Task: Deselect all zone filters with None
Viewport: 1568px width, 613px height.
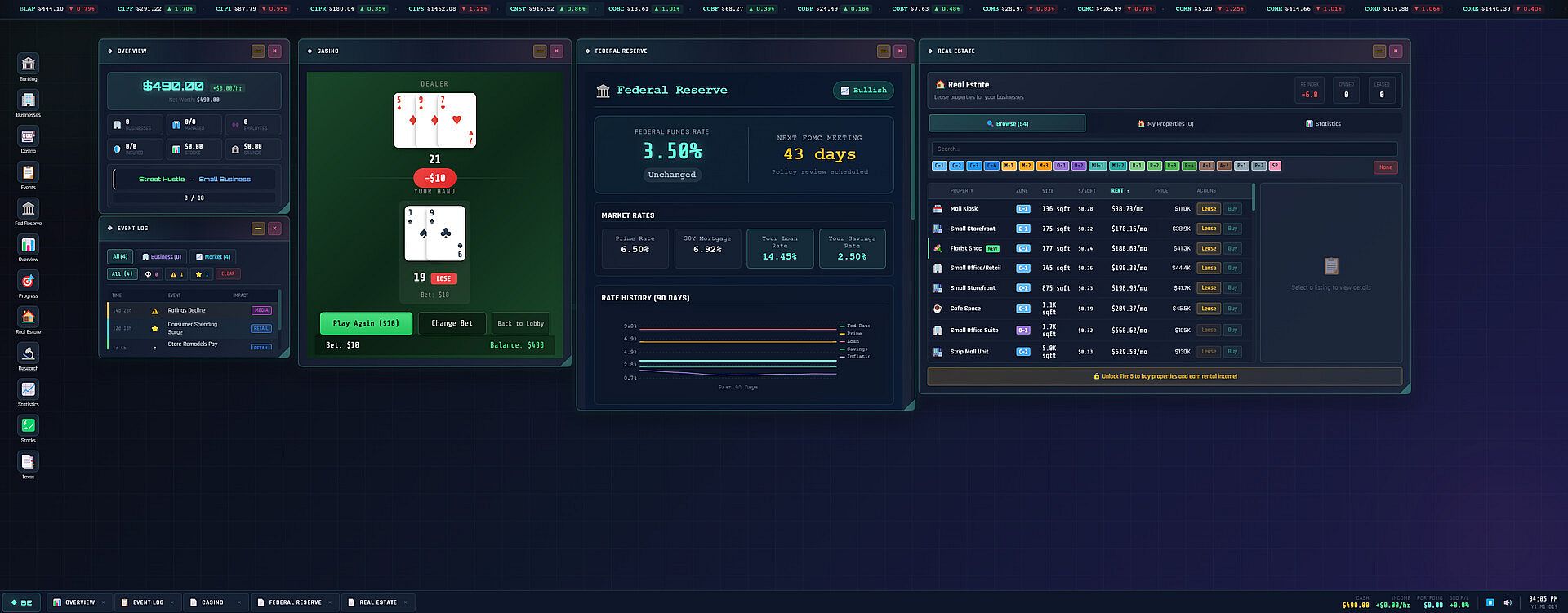Action: click(1386, 167)
